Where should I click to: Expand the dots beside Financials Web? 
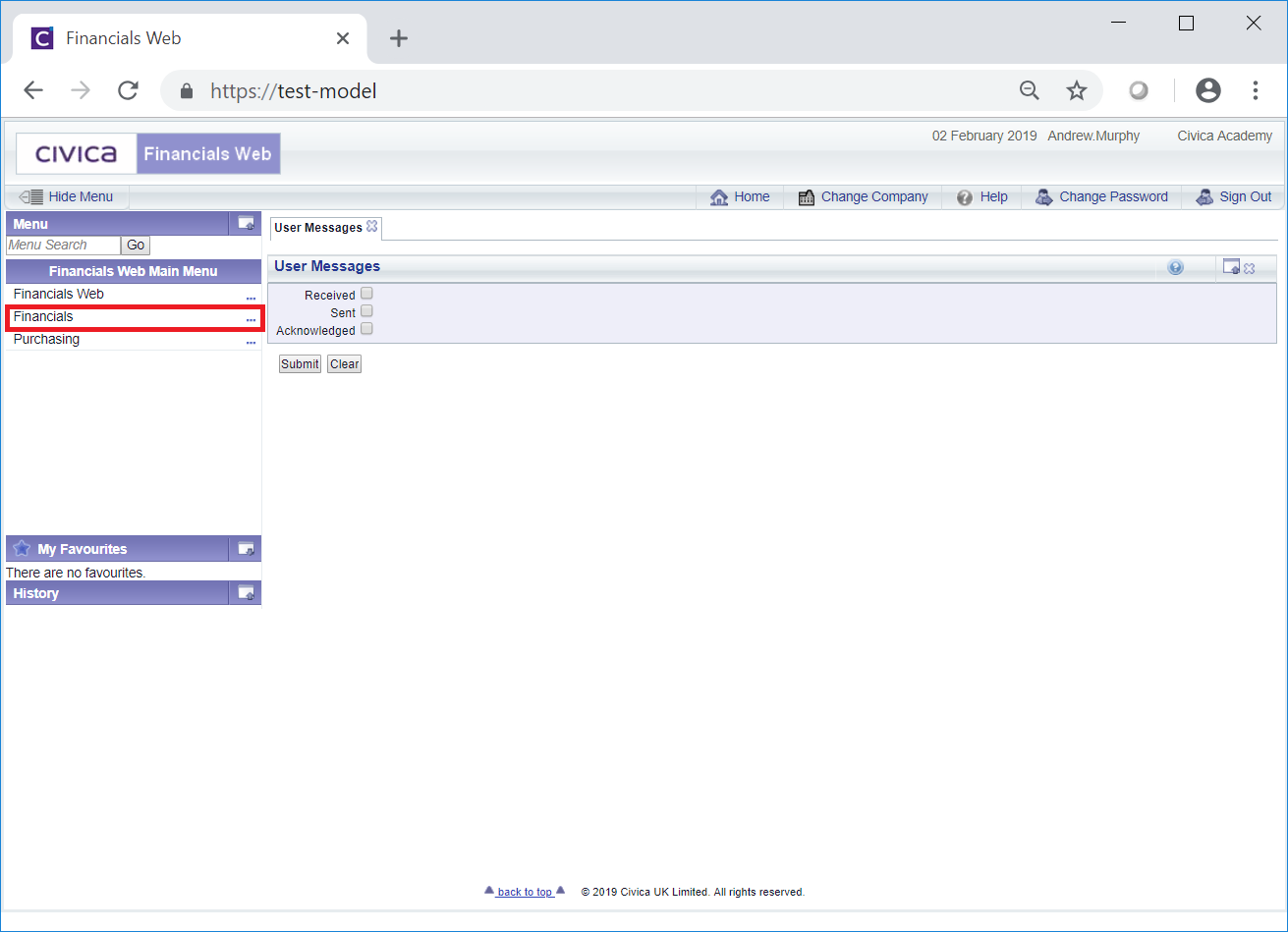pos(251,297)
